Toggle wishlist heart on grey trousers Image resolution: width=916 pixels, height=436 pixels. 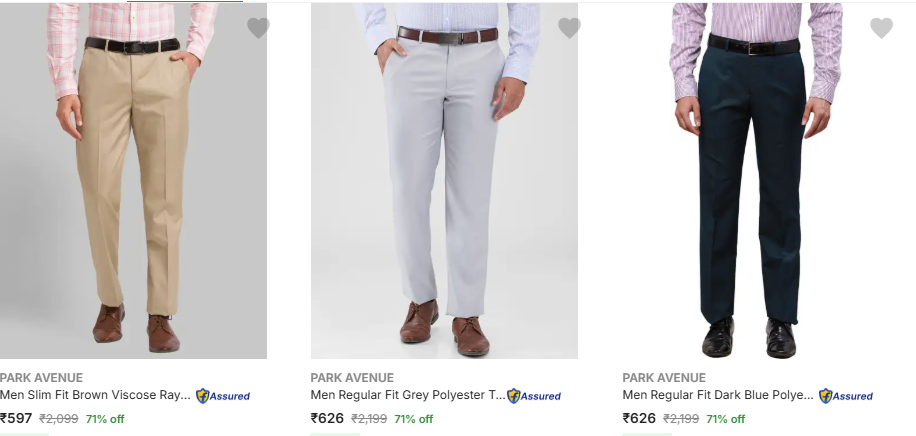tap(569, 29)
